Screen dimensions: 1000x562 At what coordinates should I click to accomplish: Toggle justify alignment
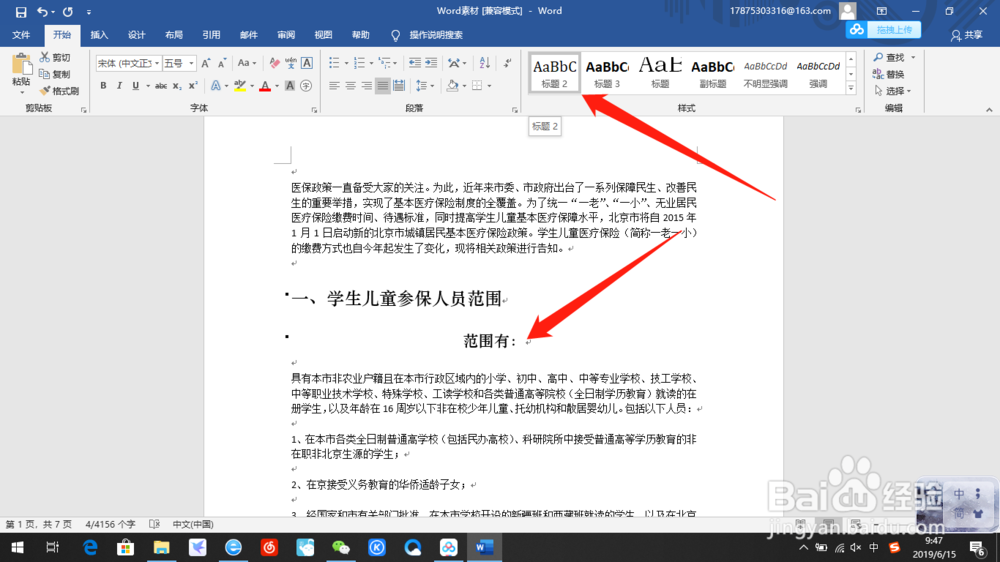pyautogui.click(x=383, y=85)
